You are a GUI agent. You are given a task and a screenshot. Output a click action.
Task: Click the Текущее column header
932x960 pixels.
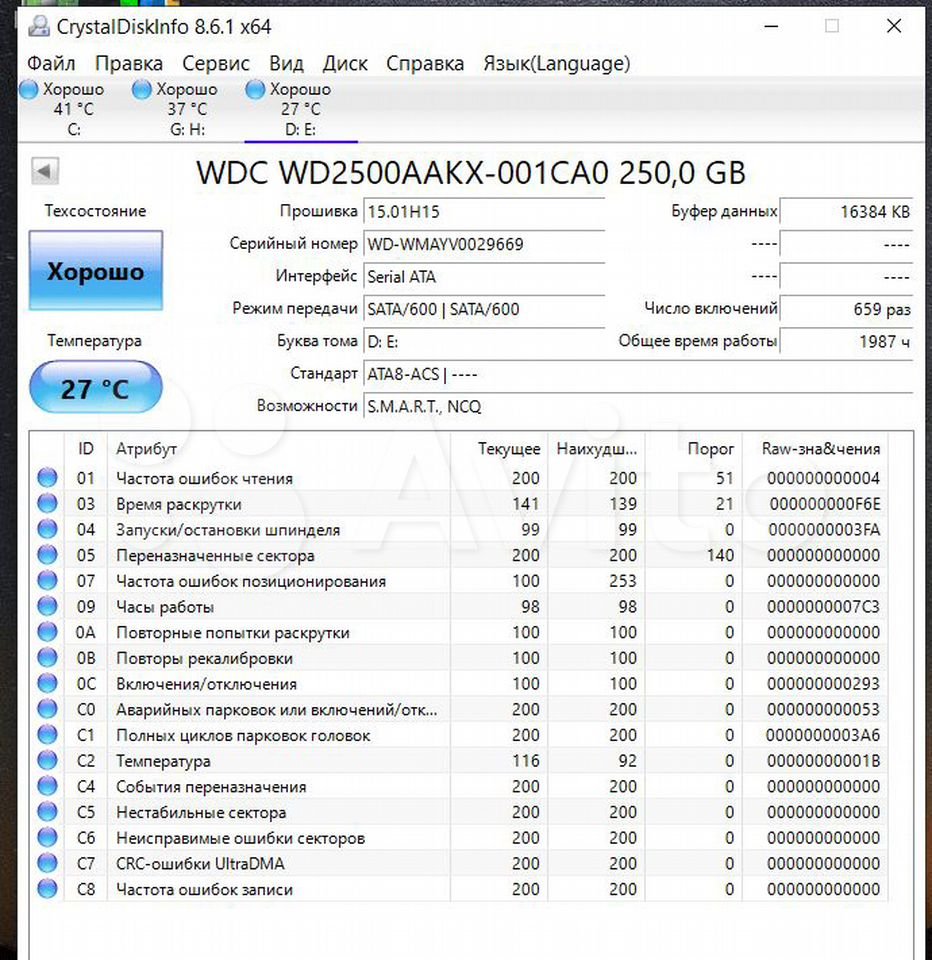click(x=499, y=449)
